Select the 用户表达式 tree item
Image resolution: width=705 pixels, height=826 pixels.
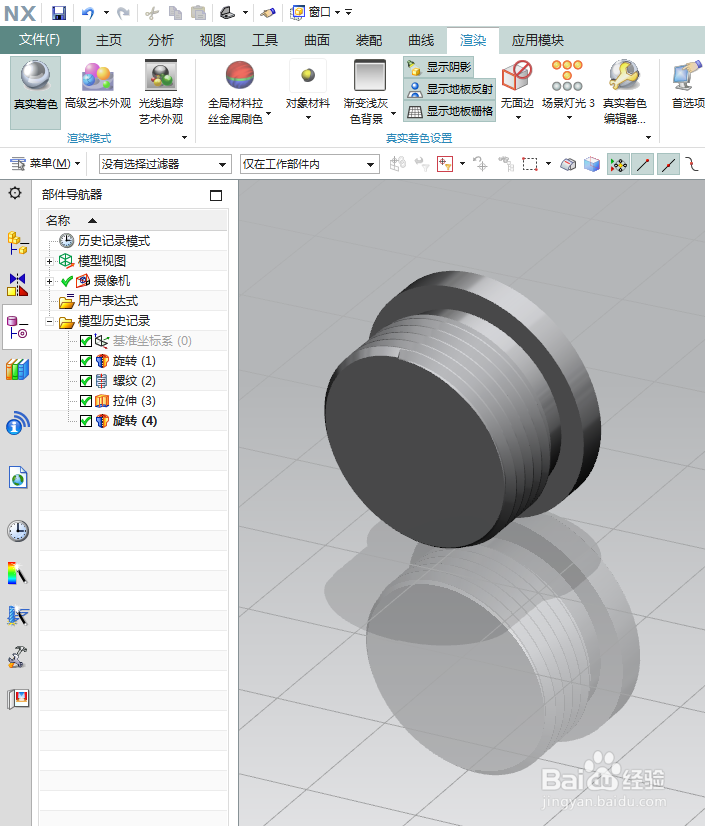pos(107,301)
